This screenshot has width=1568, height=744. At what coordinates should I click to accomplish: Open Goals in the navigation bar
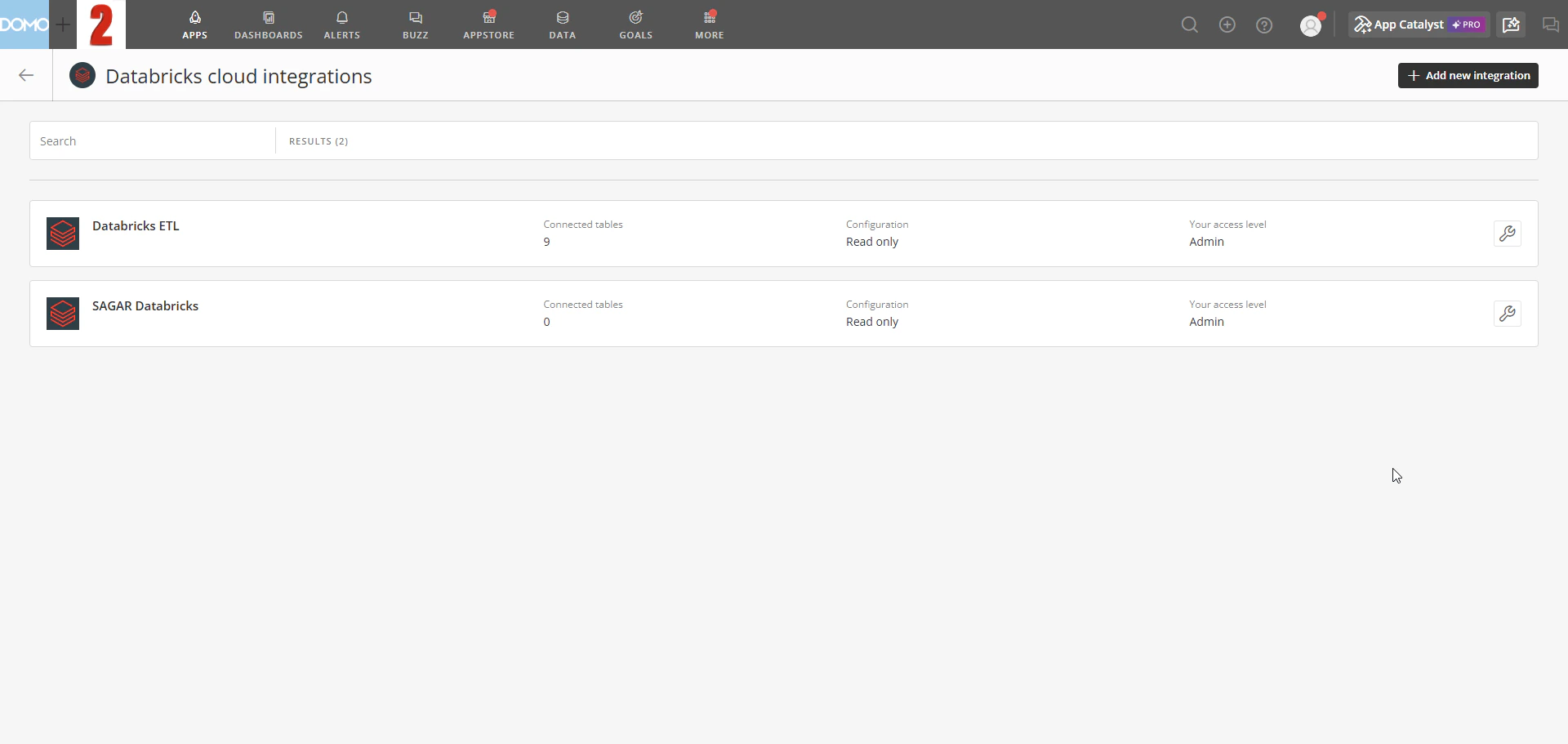tap(635, 25)
